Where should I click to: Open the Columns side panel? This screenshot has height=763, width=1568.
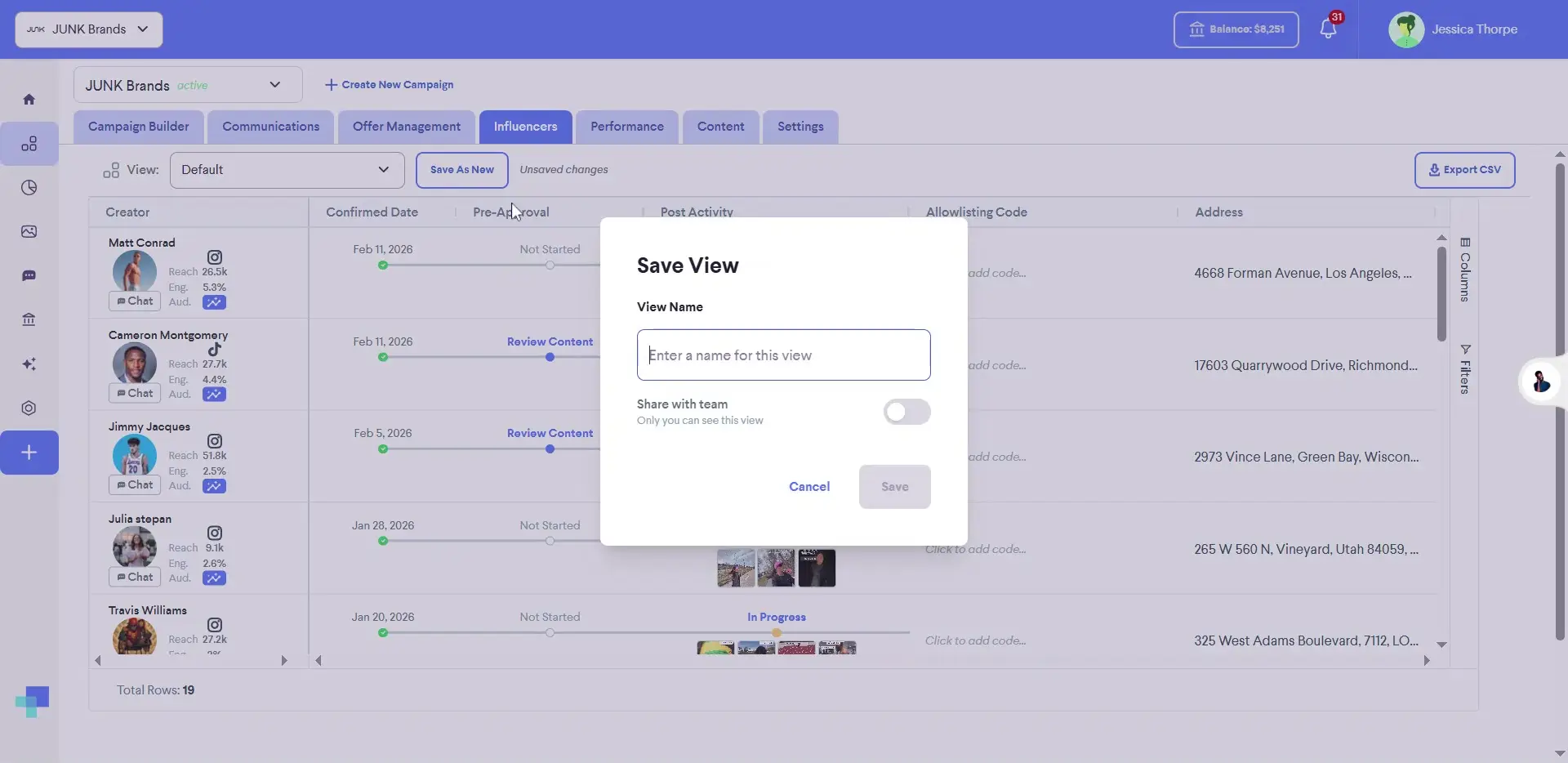(1465, 270)
